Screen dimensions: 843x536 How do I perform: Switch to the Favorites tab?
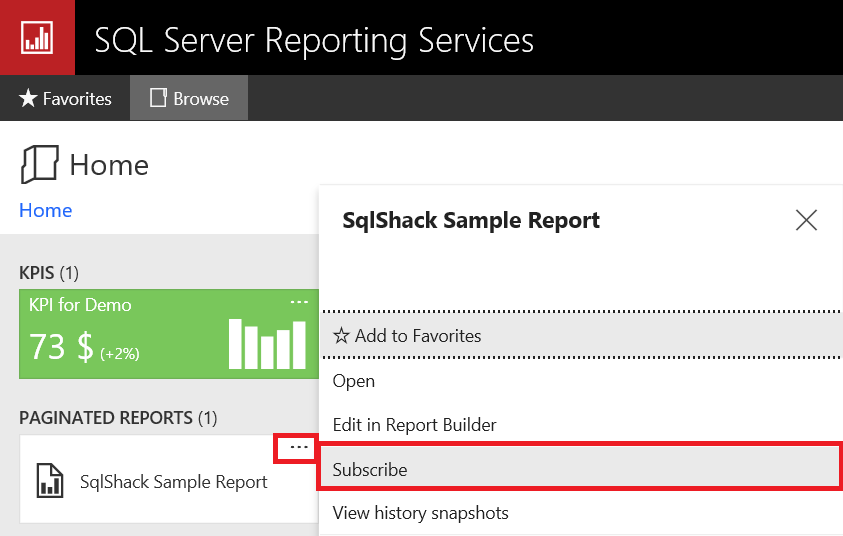(x=66, y=99)
